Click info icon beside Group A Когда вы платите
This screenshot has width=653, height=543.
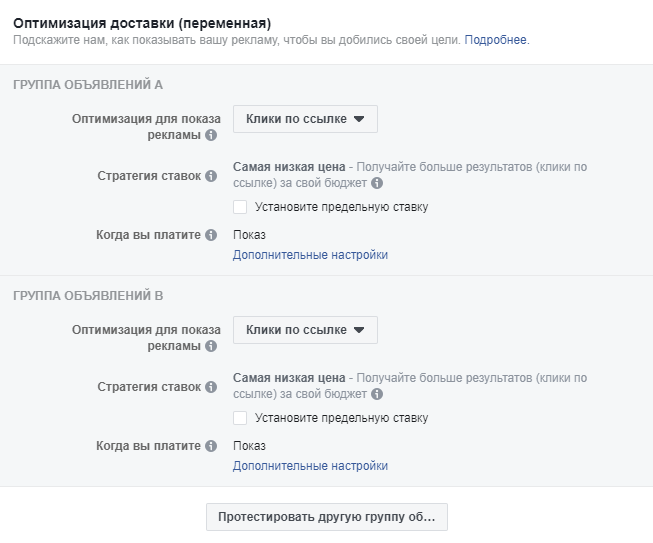click(211, 235)
